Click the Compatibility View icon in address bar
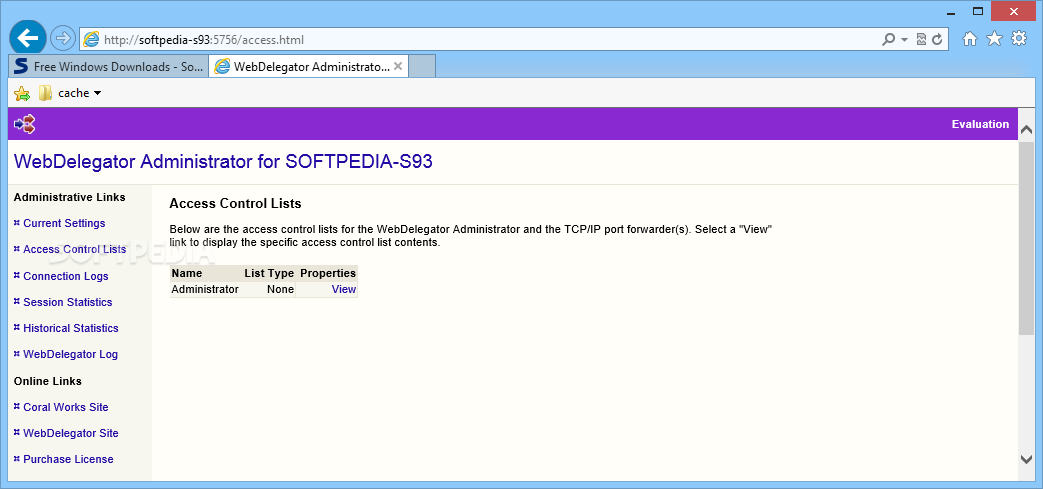The height and width of the screenshot is (489, 1043). point(921,39)
